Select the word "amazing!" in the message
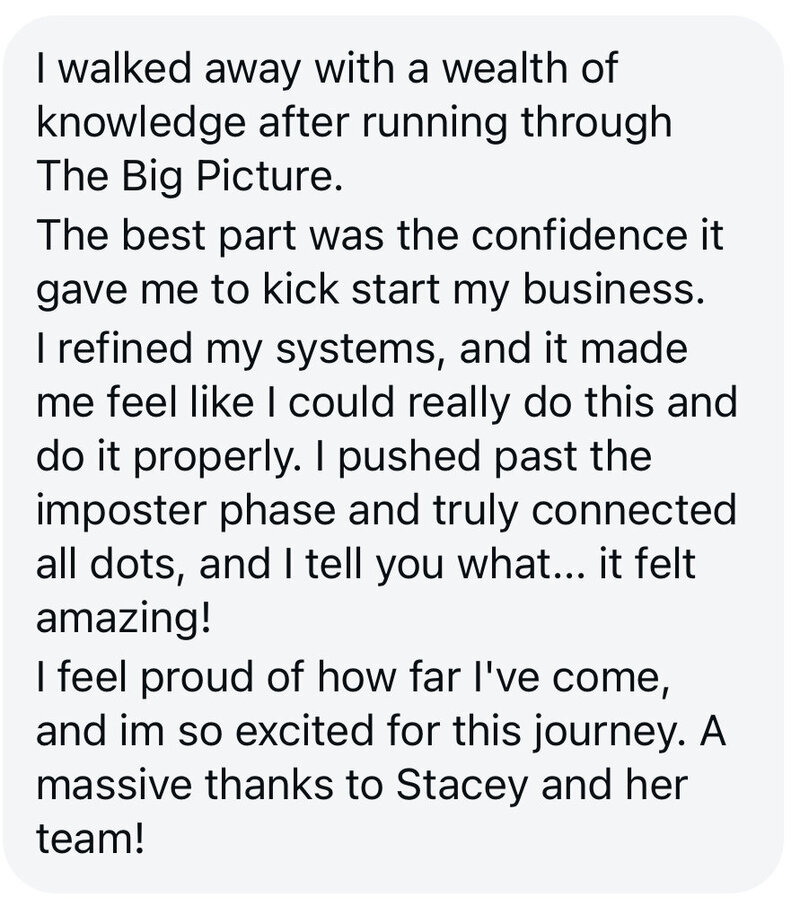Image resolution: width=800 pixels, height=906 pixels. click(x=124, y=618)
